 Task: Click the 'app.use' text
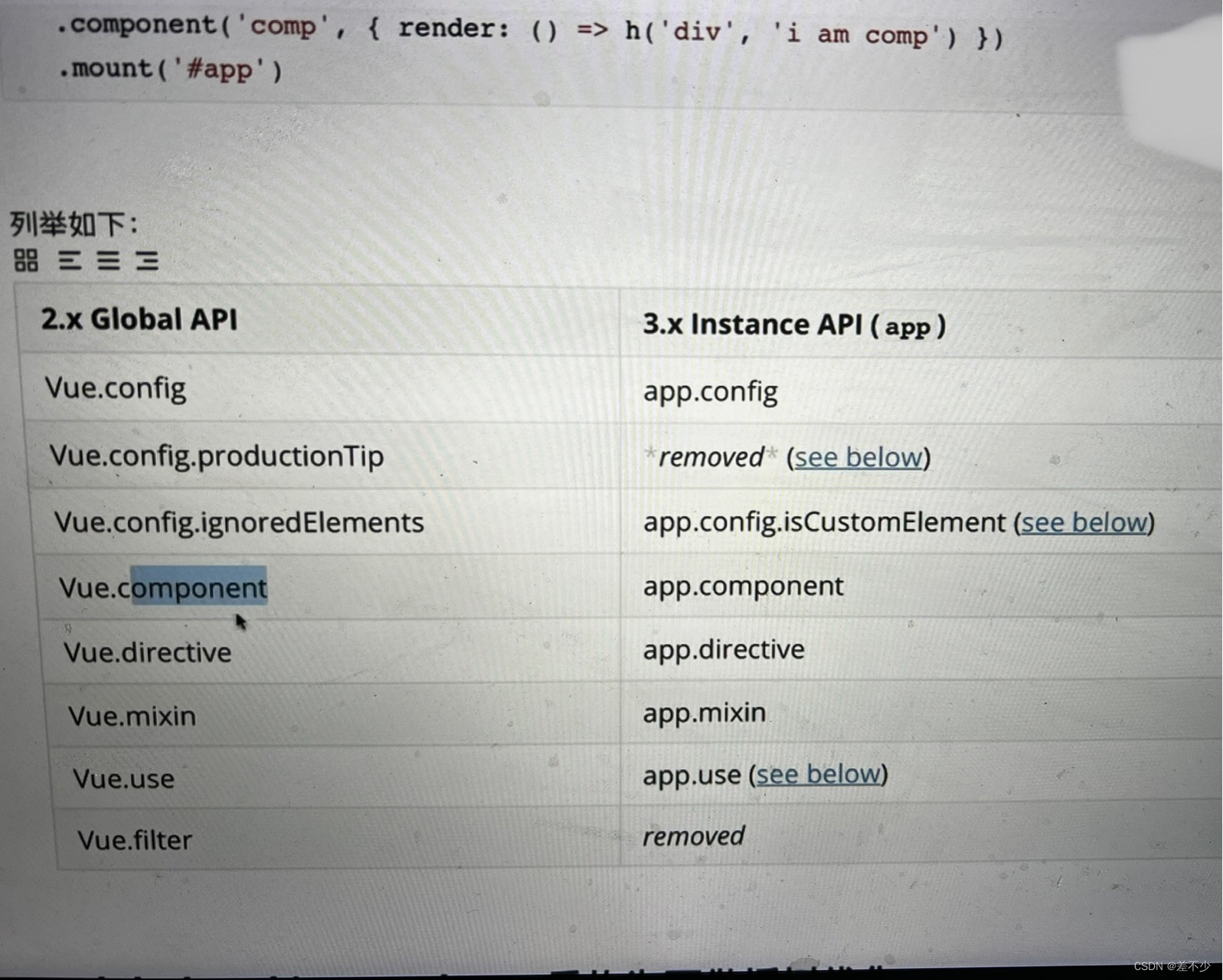pos(692,775)
